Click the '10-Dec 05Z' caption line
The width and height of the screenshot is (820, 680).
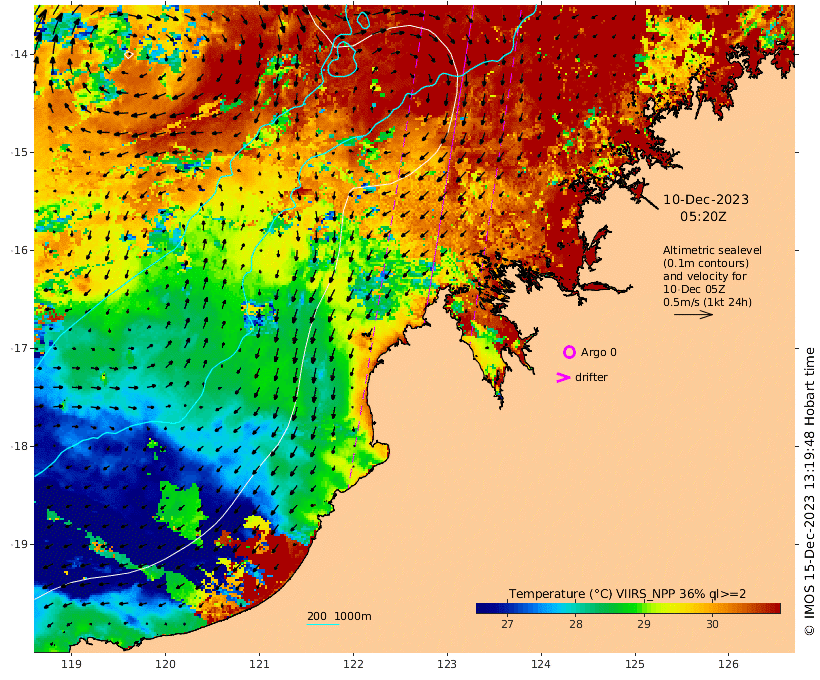(694, 289)
